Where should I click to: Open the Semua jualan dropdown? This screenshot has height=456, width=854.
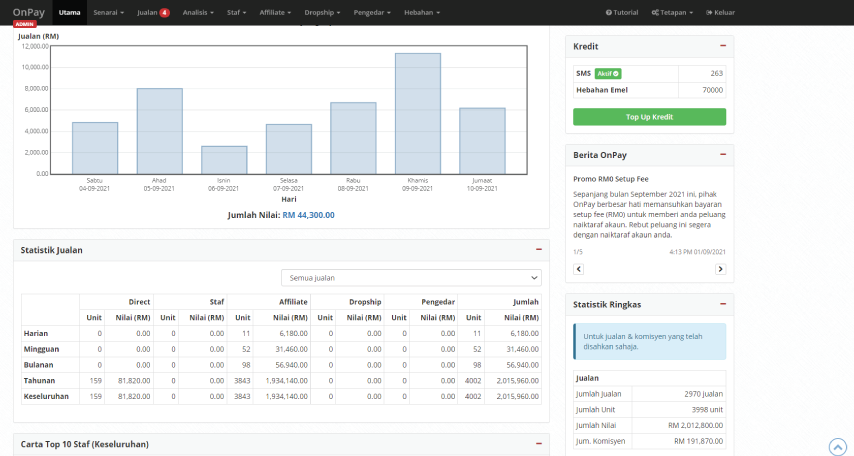(411, 277)
